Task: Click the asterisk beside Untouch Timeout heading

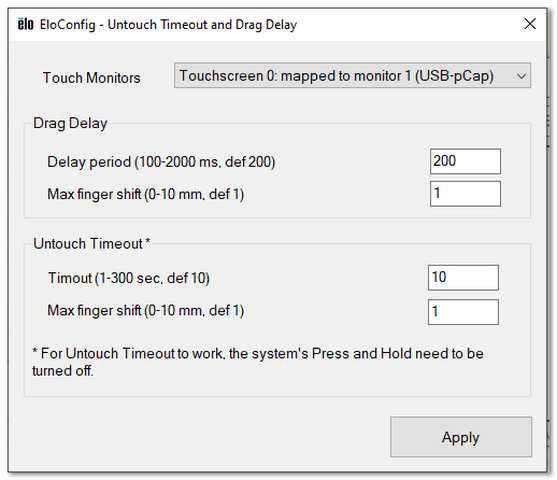Action: pos(148,241)
